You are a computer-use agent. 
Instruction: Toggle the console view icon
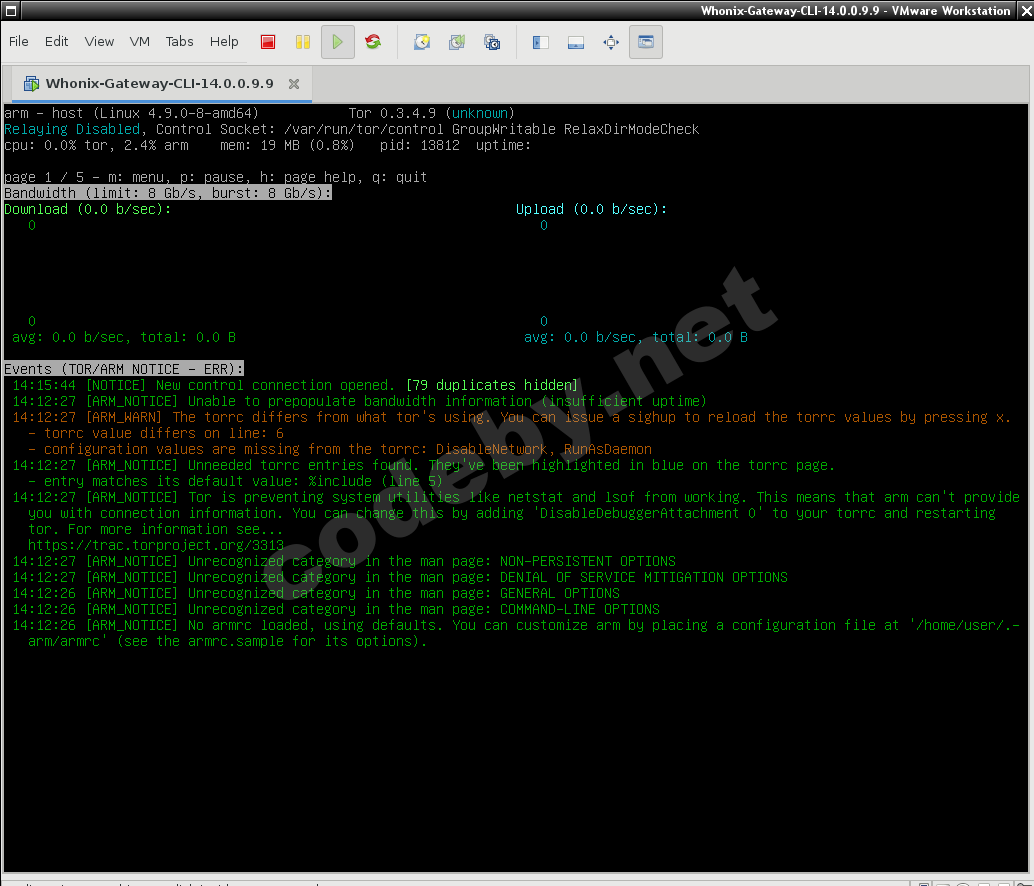click(646, 42)
